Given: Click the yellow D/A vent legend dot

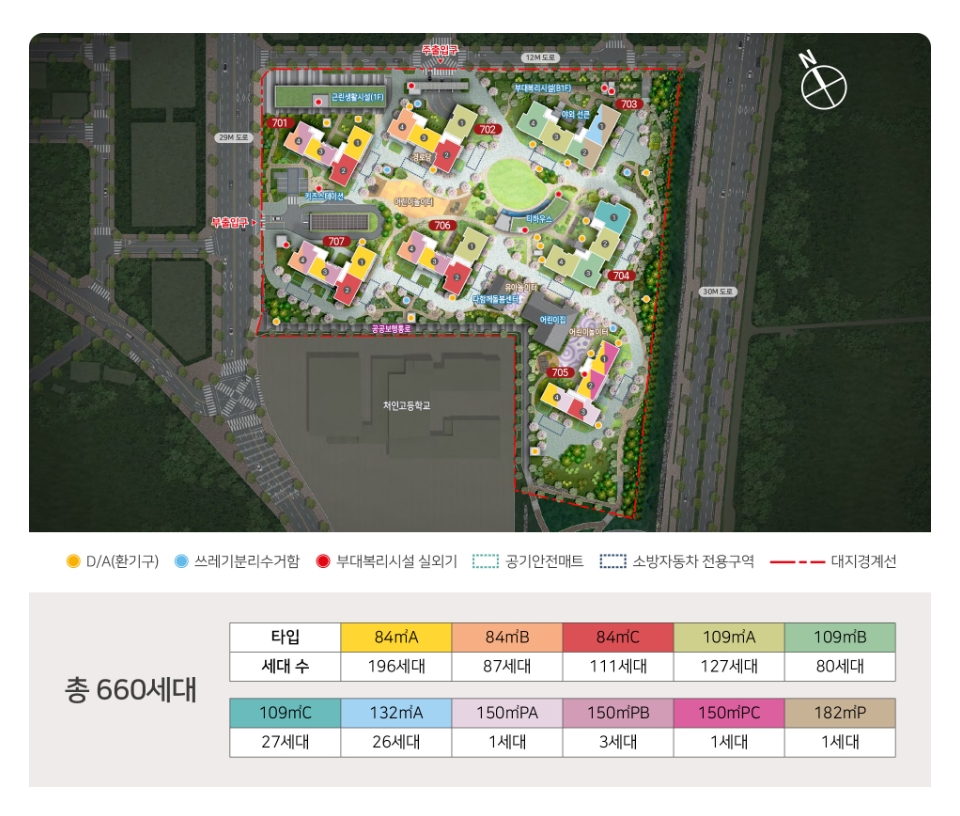Looking at the screenshot, I should 73,561.
